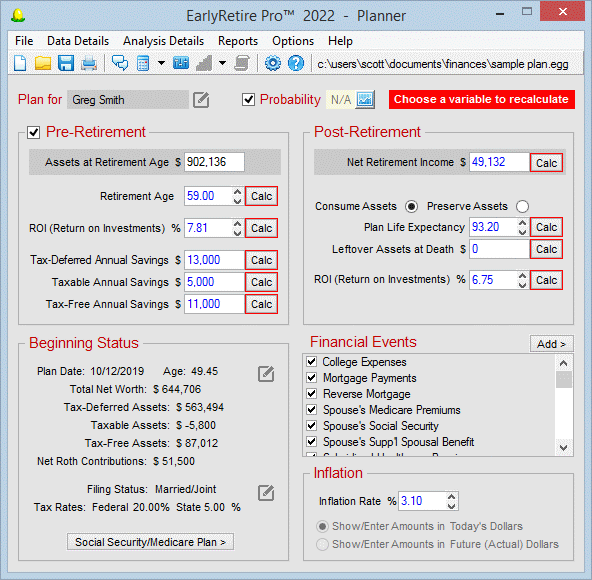The image size is (592, 580).
Task: Click Calc for Plan Life Expectancy
Action: click(546, 227)
